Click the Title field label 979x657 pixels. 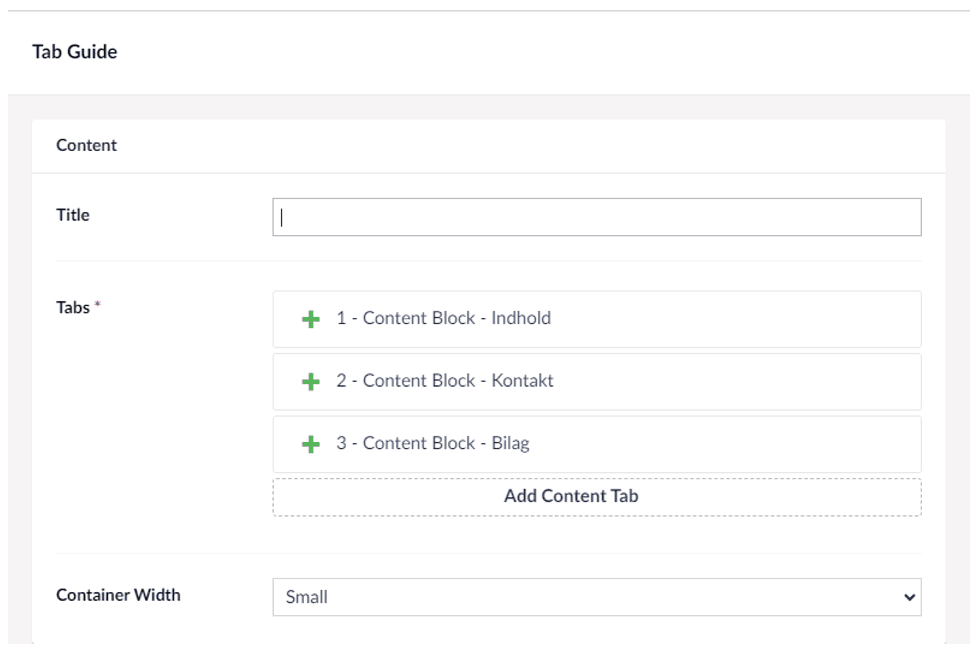tap(73, 215)
